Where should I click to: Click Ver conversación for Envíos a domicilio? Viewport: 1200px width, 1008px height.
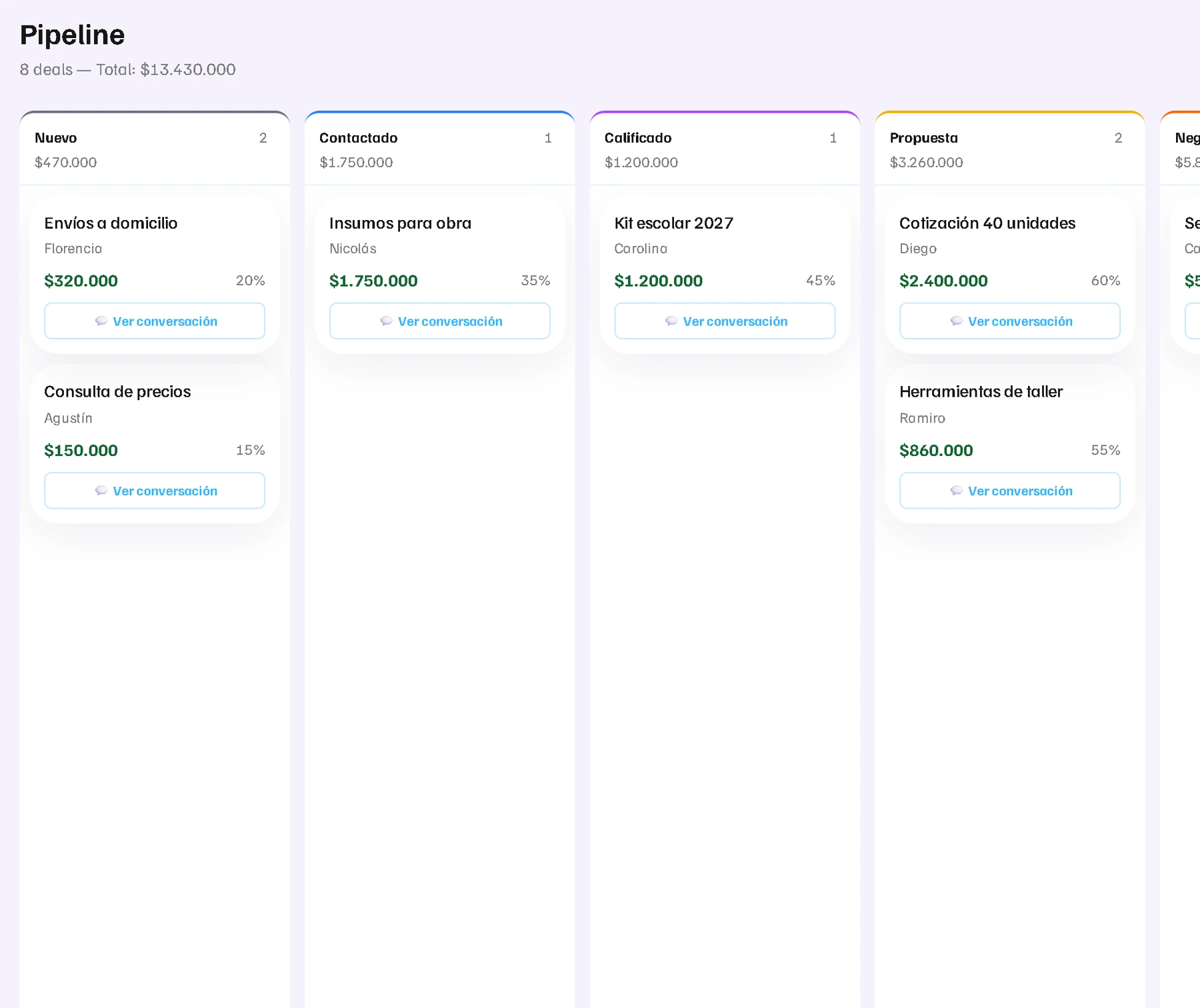(155, 321)
